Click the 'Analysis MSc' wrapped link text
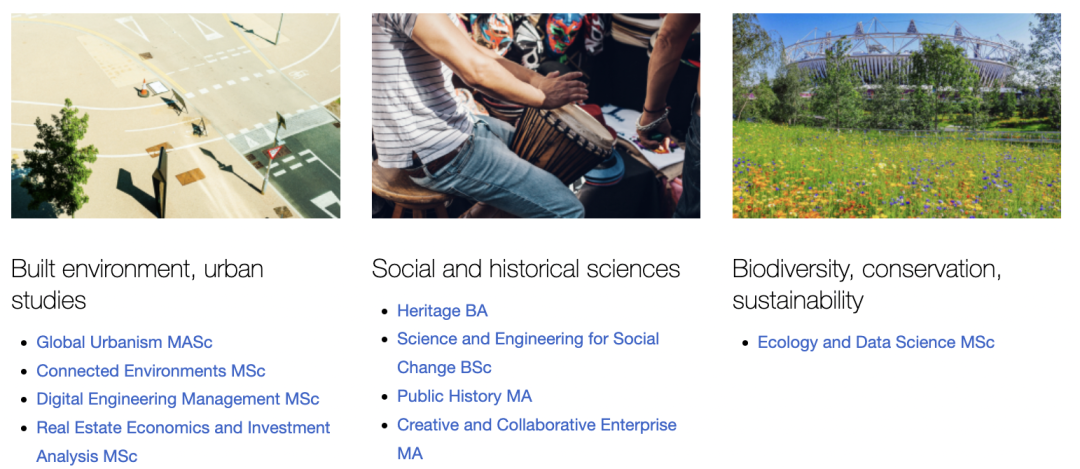This screenshot has height=469, width=1080. point(87,456)
